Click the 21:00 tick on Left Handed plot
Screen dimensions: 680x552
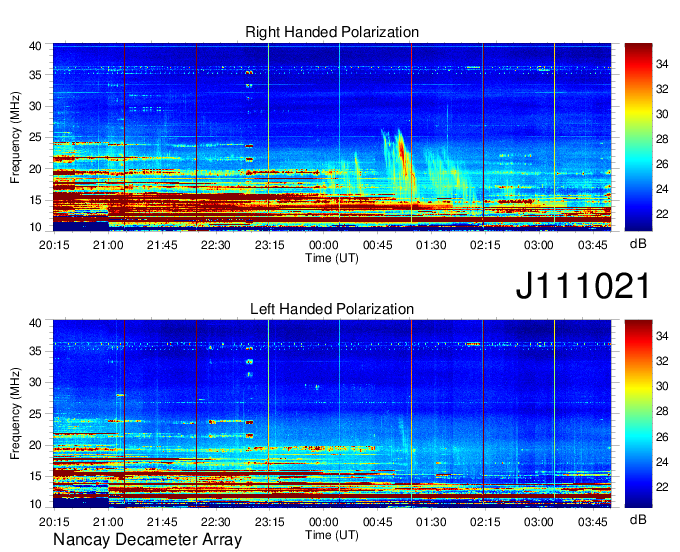coord(108,522)
